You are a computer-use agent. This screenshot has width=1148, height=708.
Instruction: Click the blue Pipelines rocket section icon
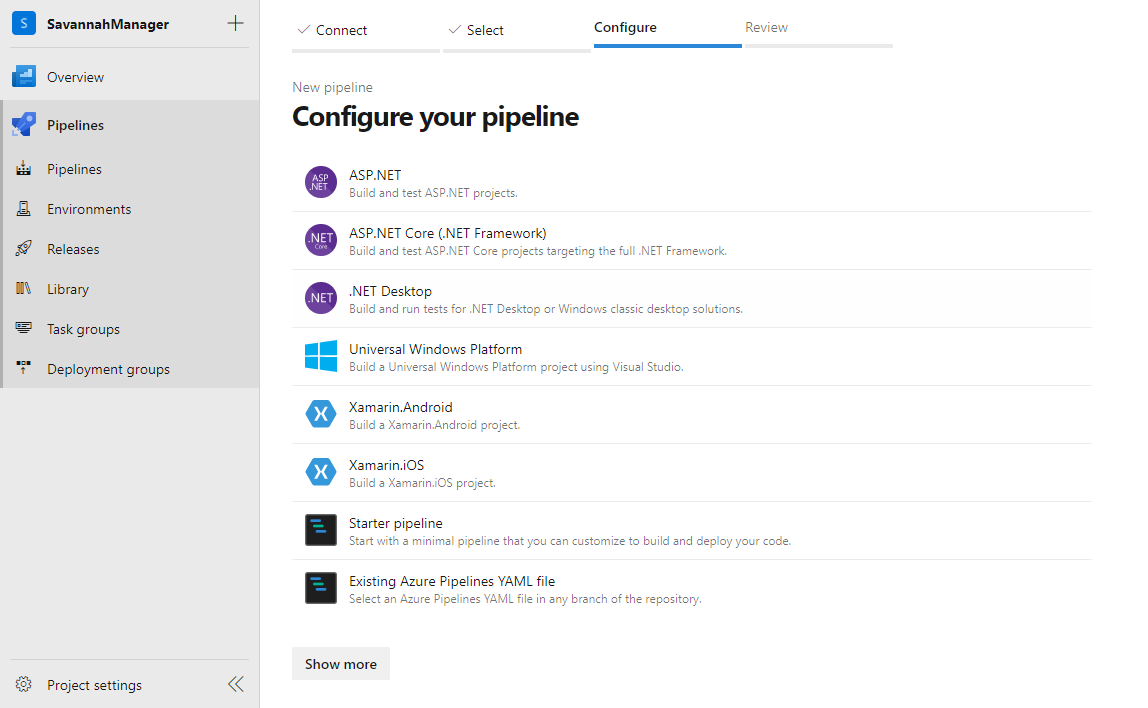click(x=23, y=124)
